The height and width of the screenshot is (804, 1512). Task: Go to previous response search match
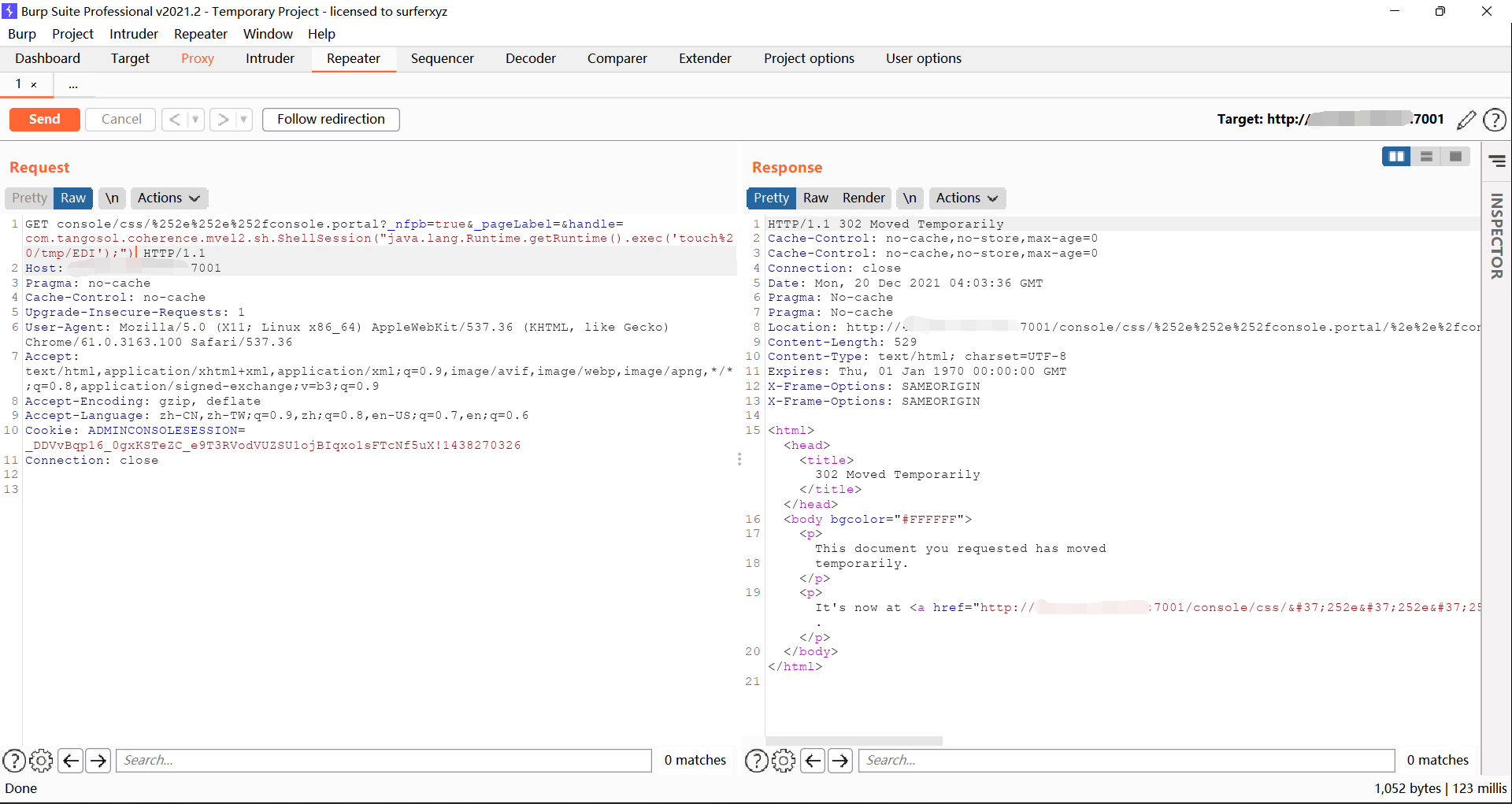pos(813,760)
